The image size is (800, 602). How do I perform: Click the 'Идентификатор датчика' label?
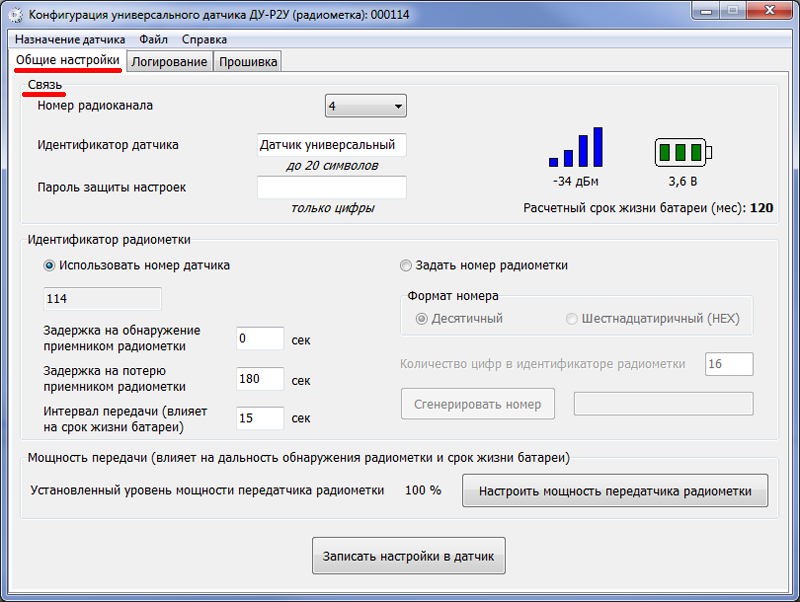tap(108, 145)
